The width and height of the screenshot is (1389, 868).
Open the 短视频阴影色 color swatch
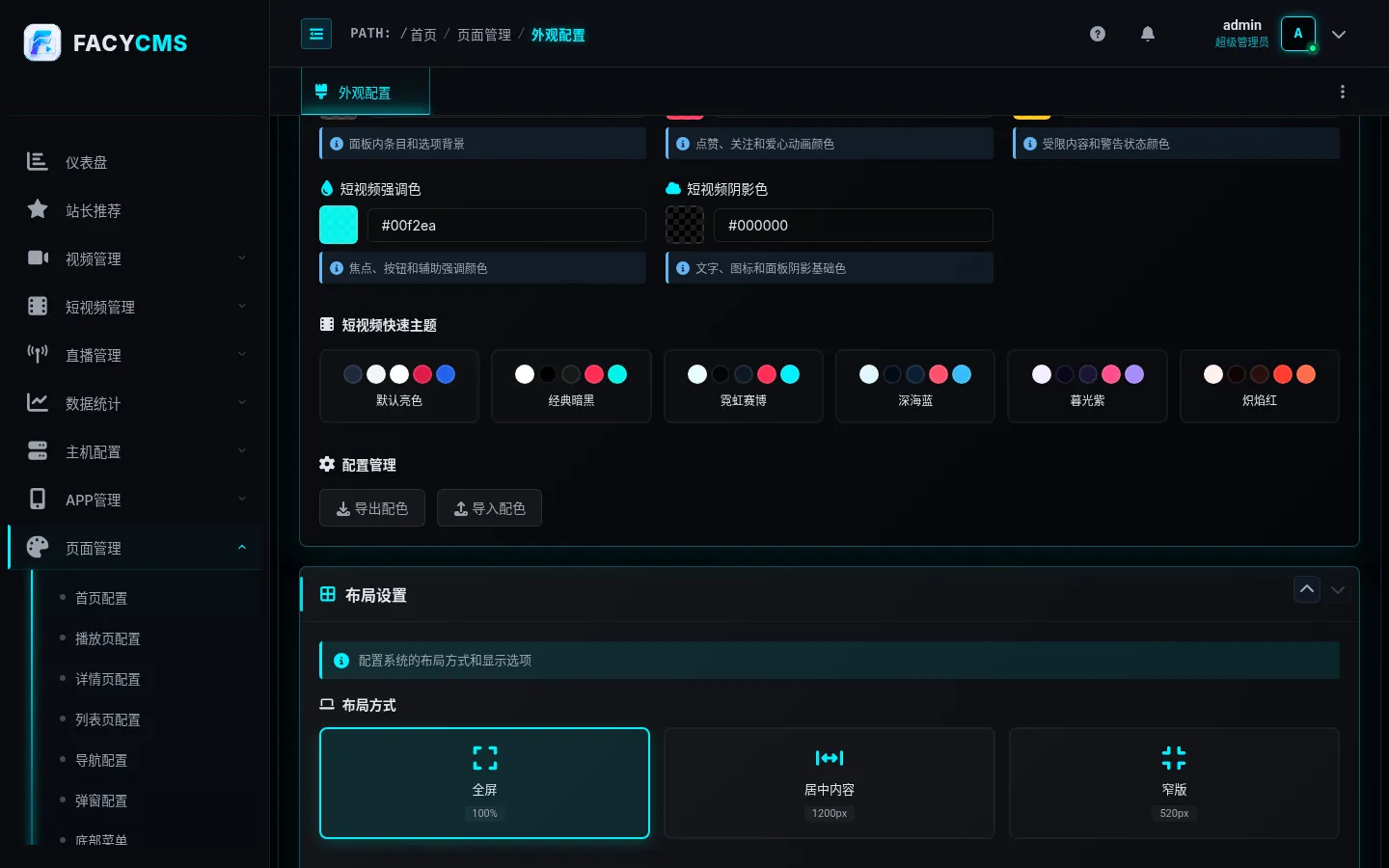(x=685, y=225)
